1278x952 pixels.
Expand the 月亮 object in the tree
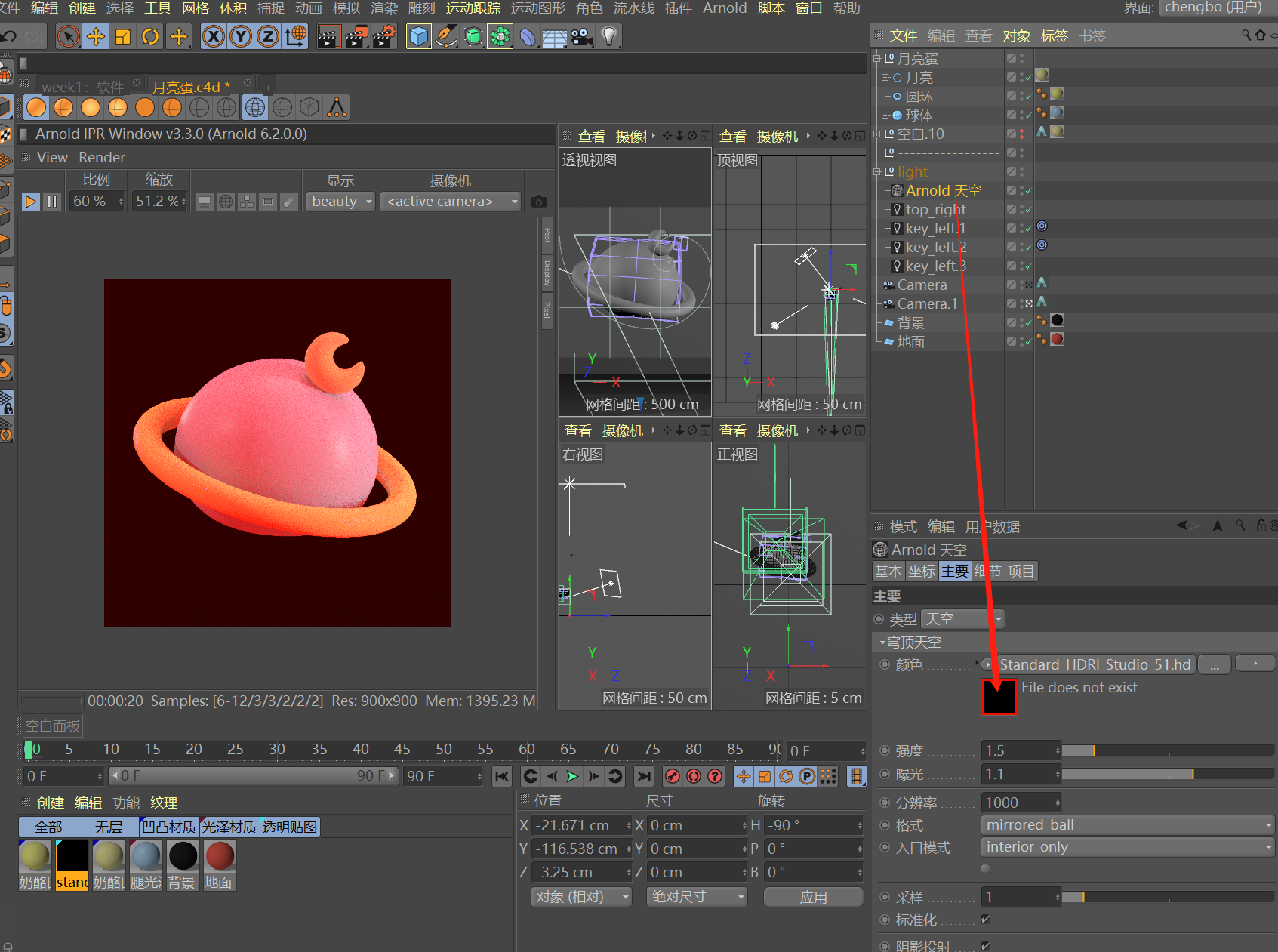coord(885,77)
